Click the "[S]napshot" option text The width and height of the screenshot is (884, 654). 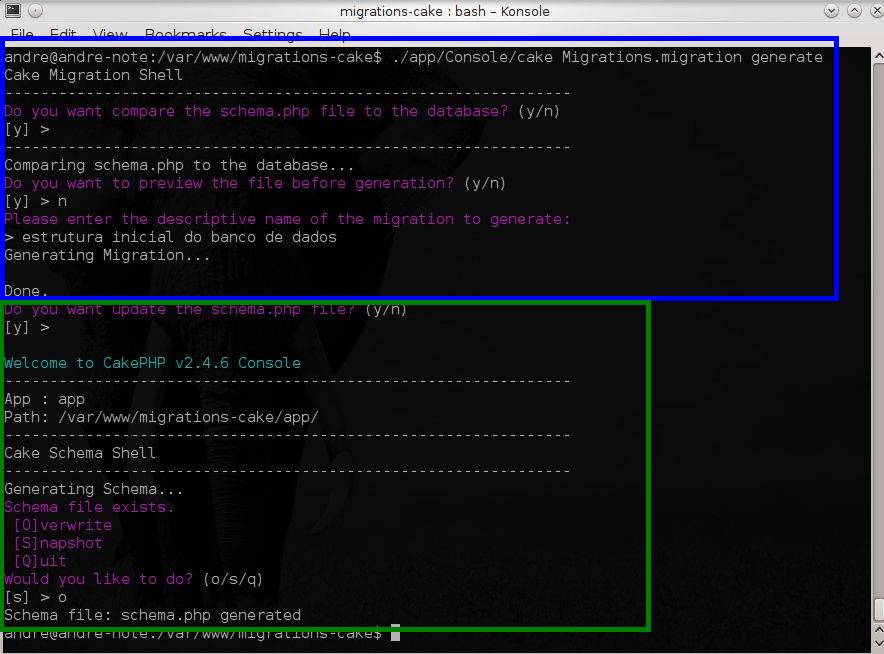[x=58, y=543]
